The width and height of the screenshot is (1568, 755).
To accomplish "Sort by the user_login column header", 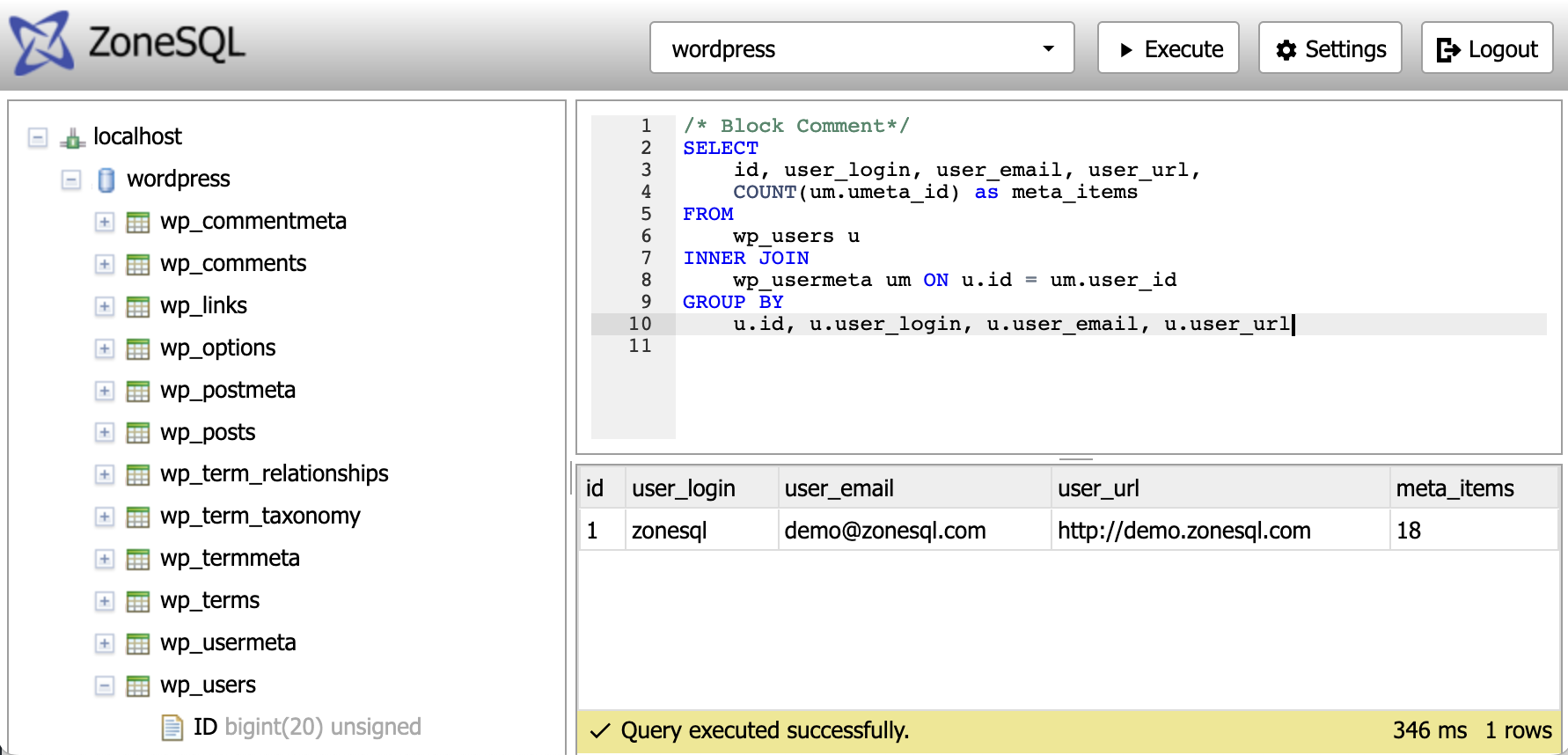I will tap(701, 487).
